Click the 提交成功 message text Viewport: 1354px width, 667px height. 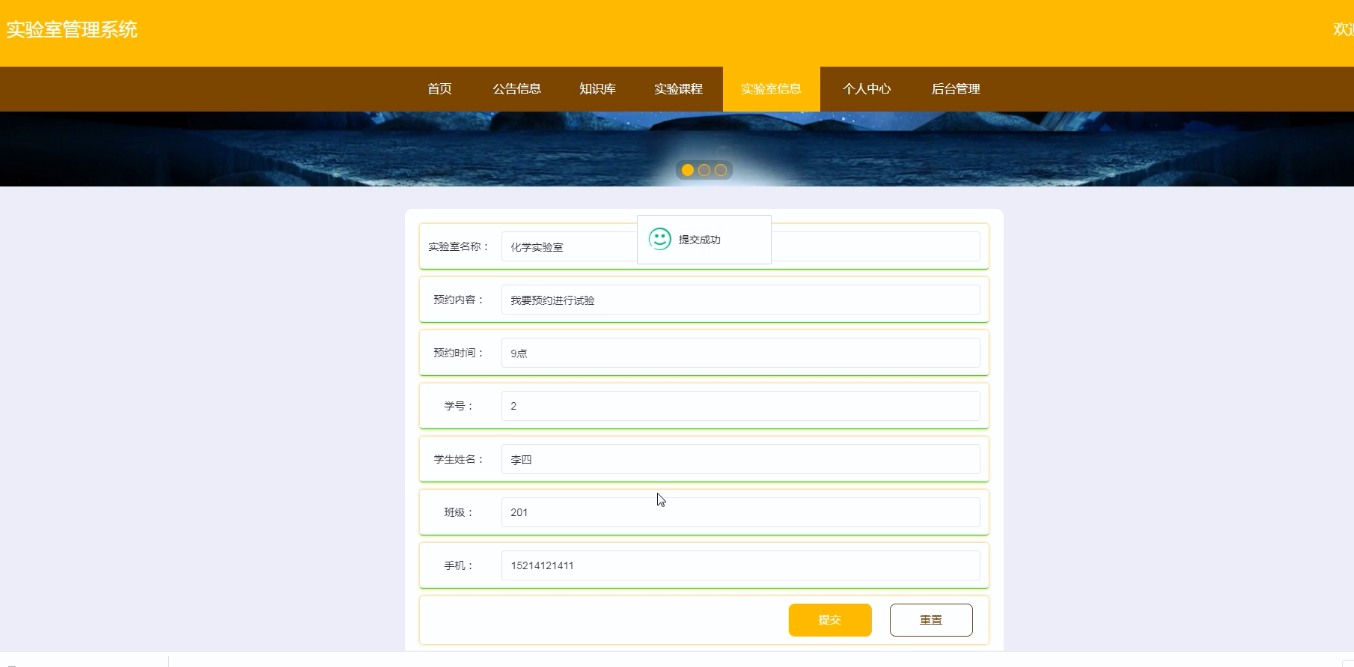699,240
